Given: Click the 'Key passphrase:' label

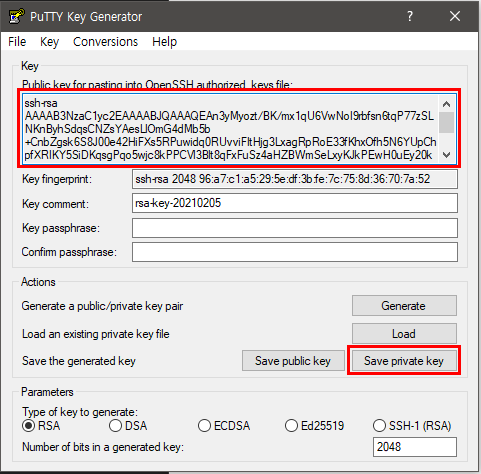Looking at the screenshot, I should [x=61, y=228].
